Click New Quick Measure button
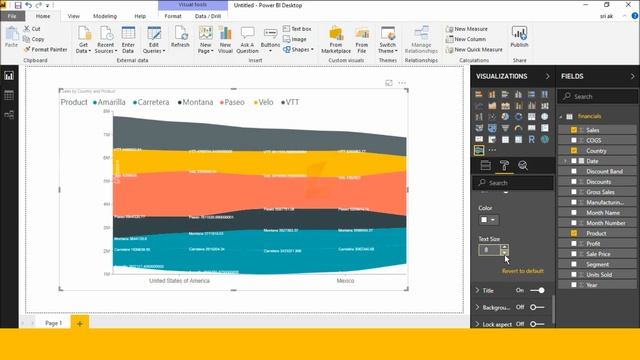 (474, 49)
